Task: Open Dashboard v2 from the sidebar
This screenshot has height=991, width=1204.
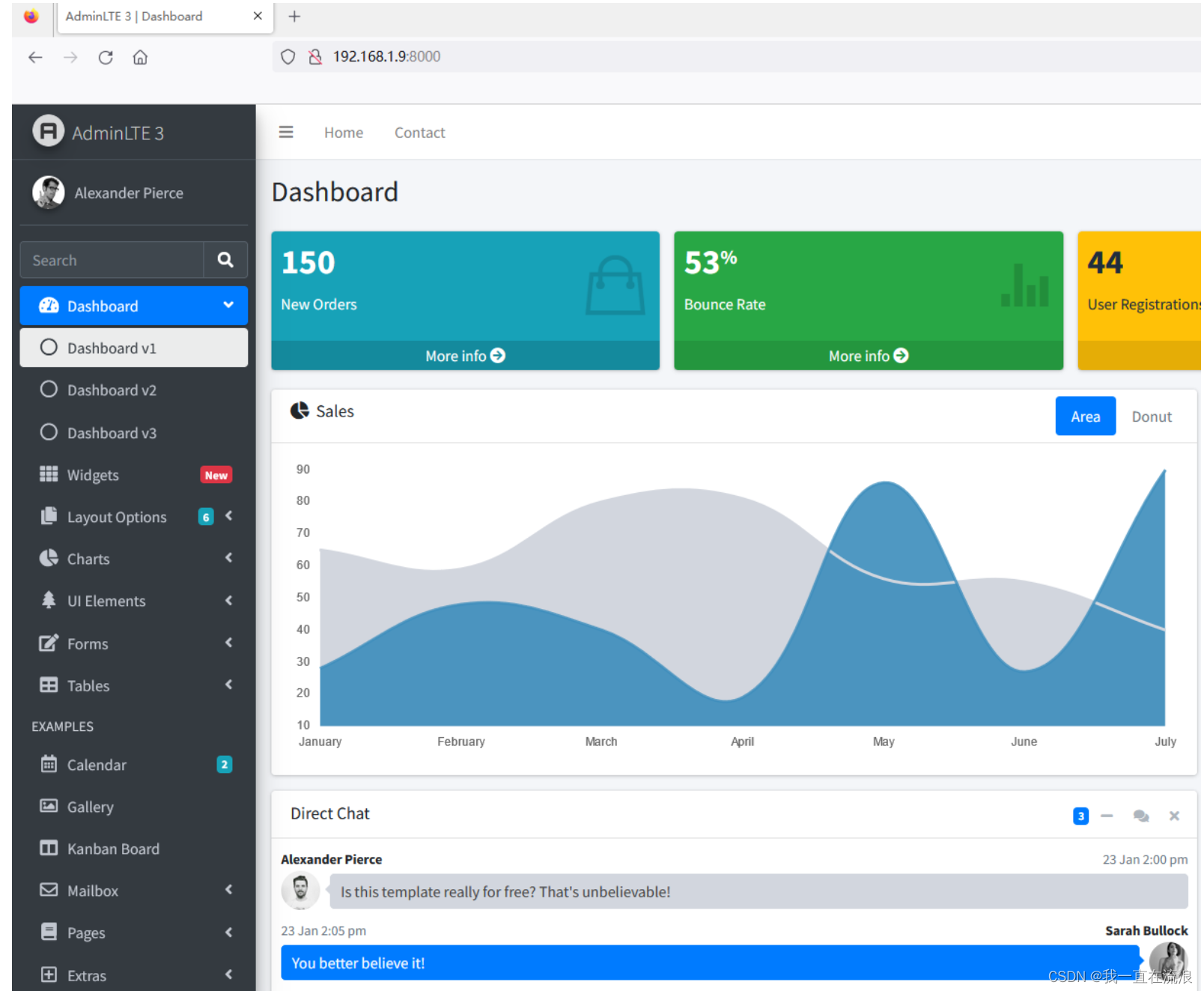Action: [112, 390]
